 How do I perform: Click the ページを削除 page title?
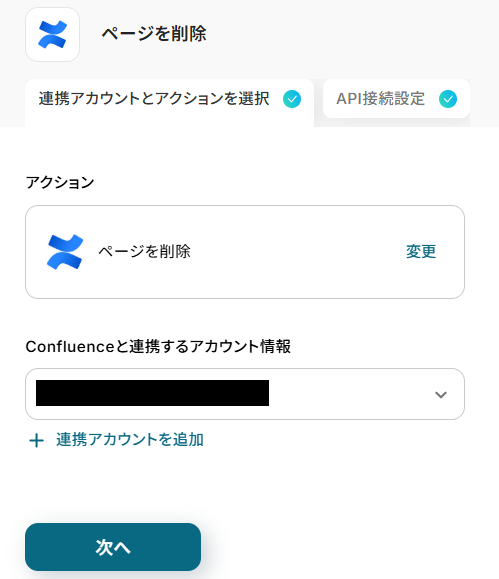click(154, 34)
